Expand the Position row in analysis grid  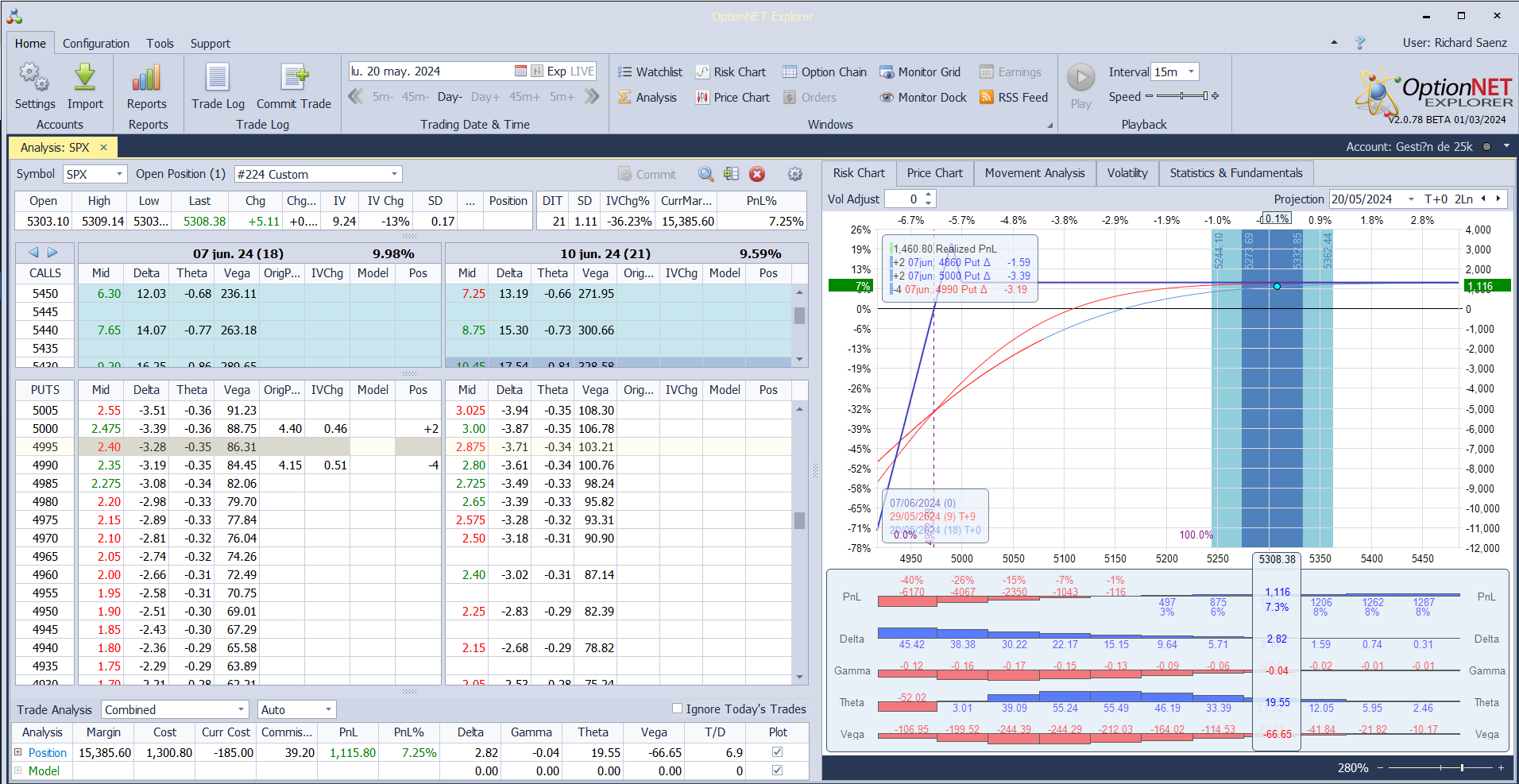tap(18, 751)
